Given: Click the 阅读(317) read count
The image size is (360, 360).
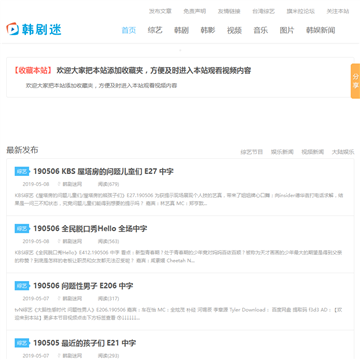Looking at the screenshot, I should (108, 298).
